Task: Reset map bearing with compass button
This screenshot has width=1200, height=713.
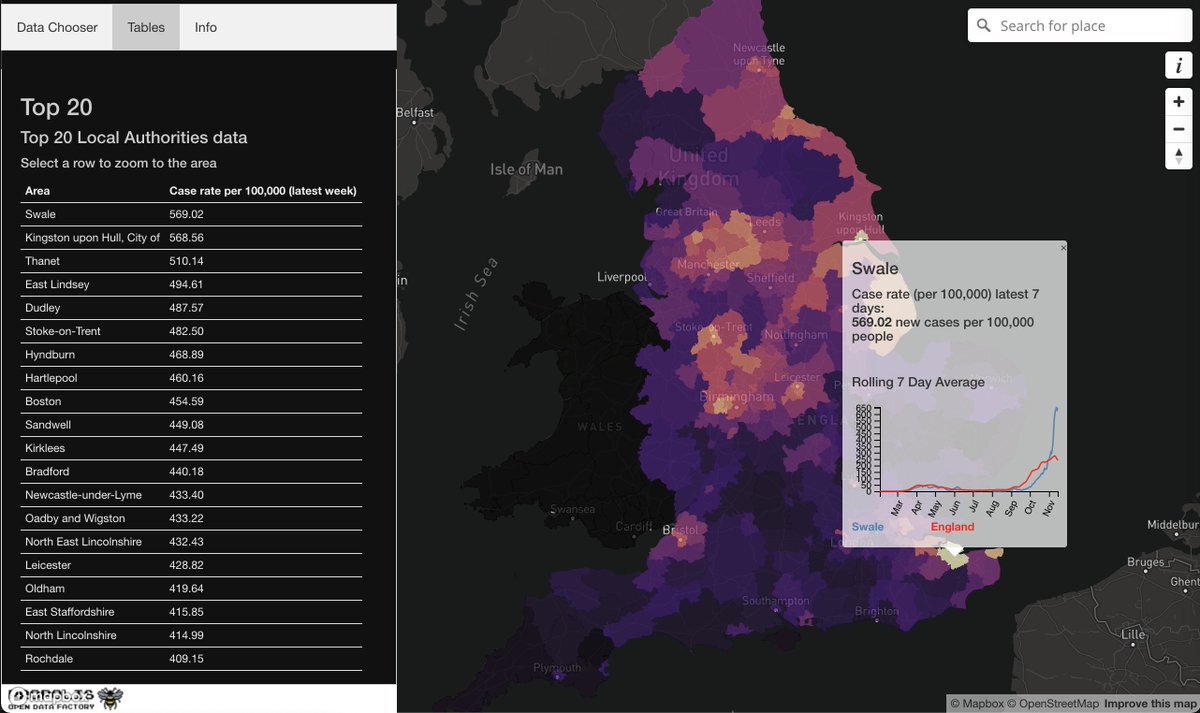Action: coord(1179,156)
